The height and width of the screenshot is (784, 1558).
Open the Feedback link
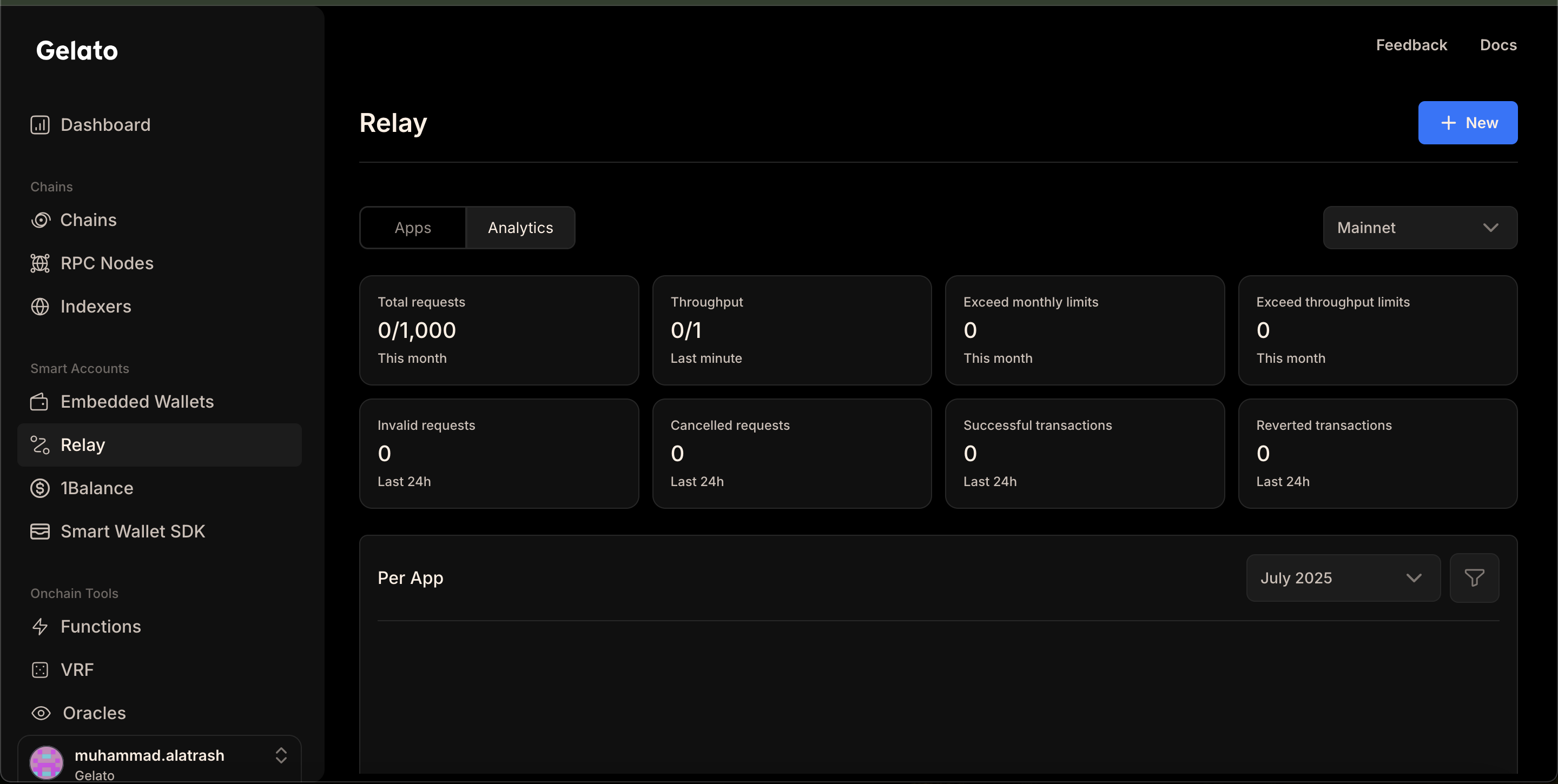(x=1411, y=45)
